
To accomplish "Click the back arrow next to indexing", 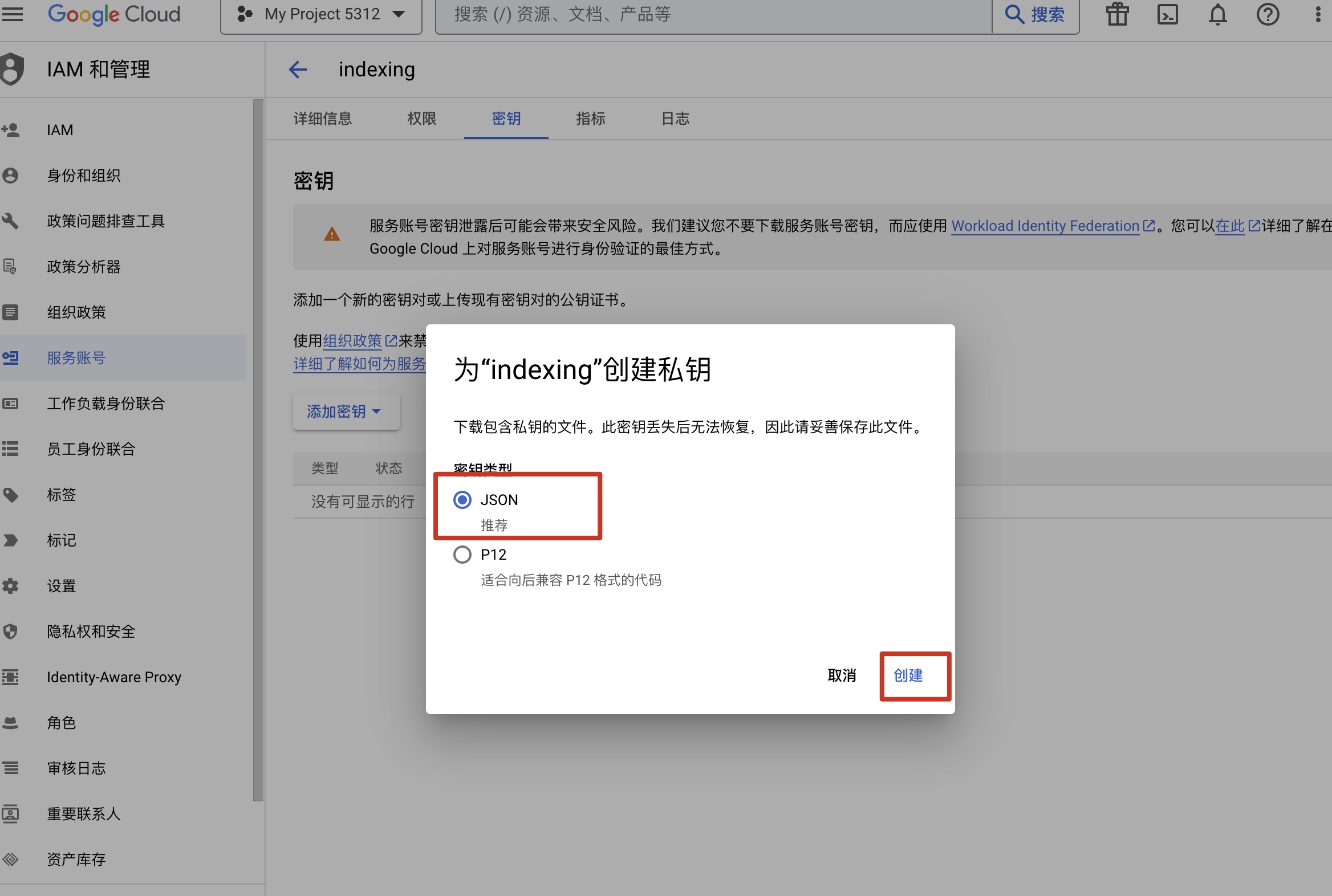I will pos(298,70).
